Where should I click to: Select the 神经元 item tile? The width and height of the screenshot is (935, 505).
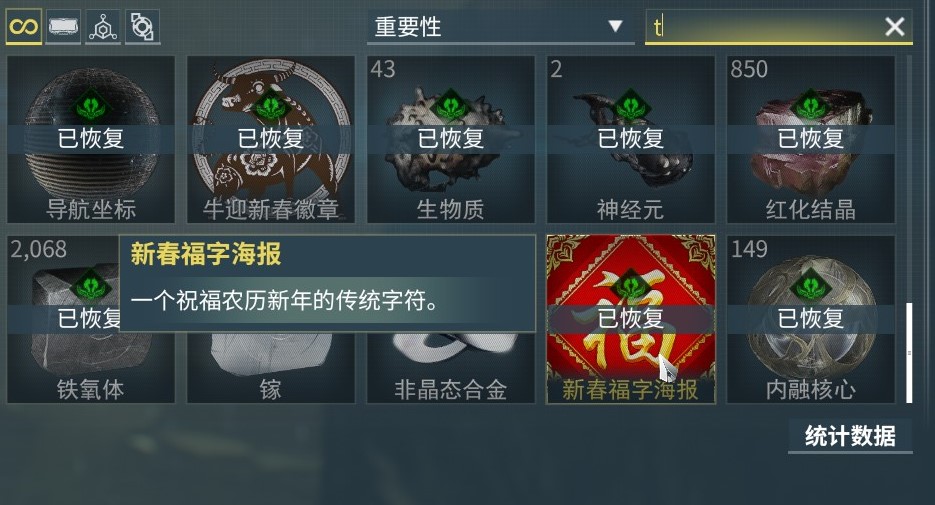pos(631,140)
